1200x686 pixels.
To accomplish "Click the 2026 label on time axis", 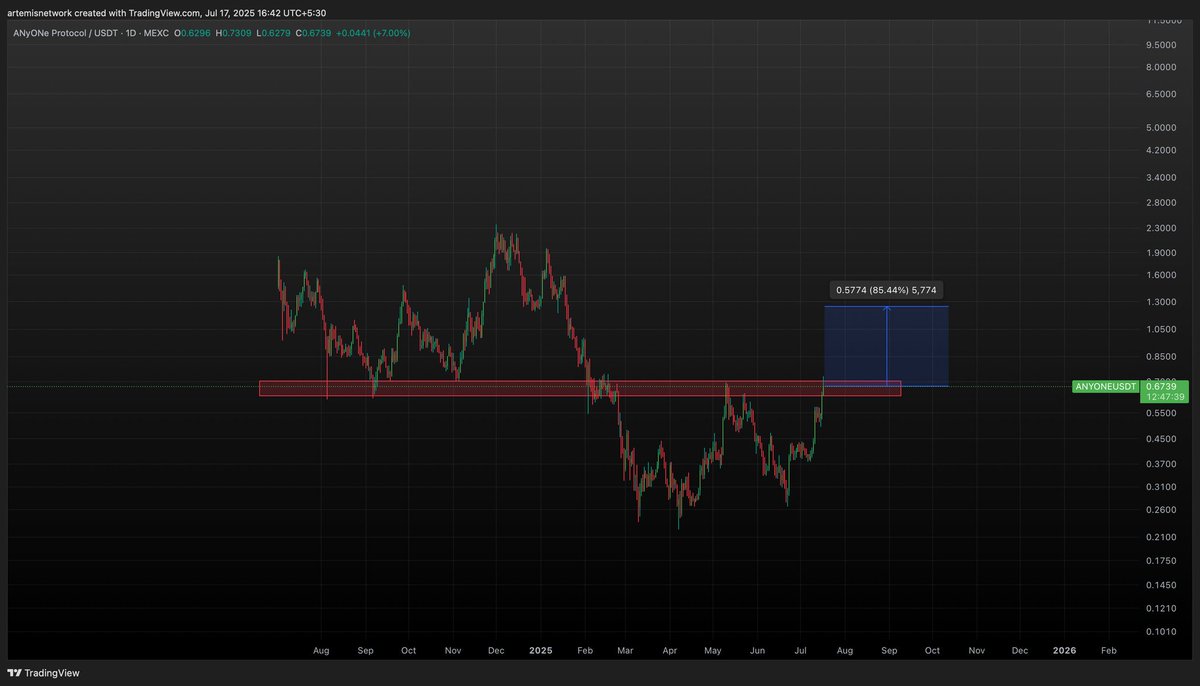I will pos(1065,650).
